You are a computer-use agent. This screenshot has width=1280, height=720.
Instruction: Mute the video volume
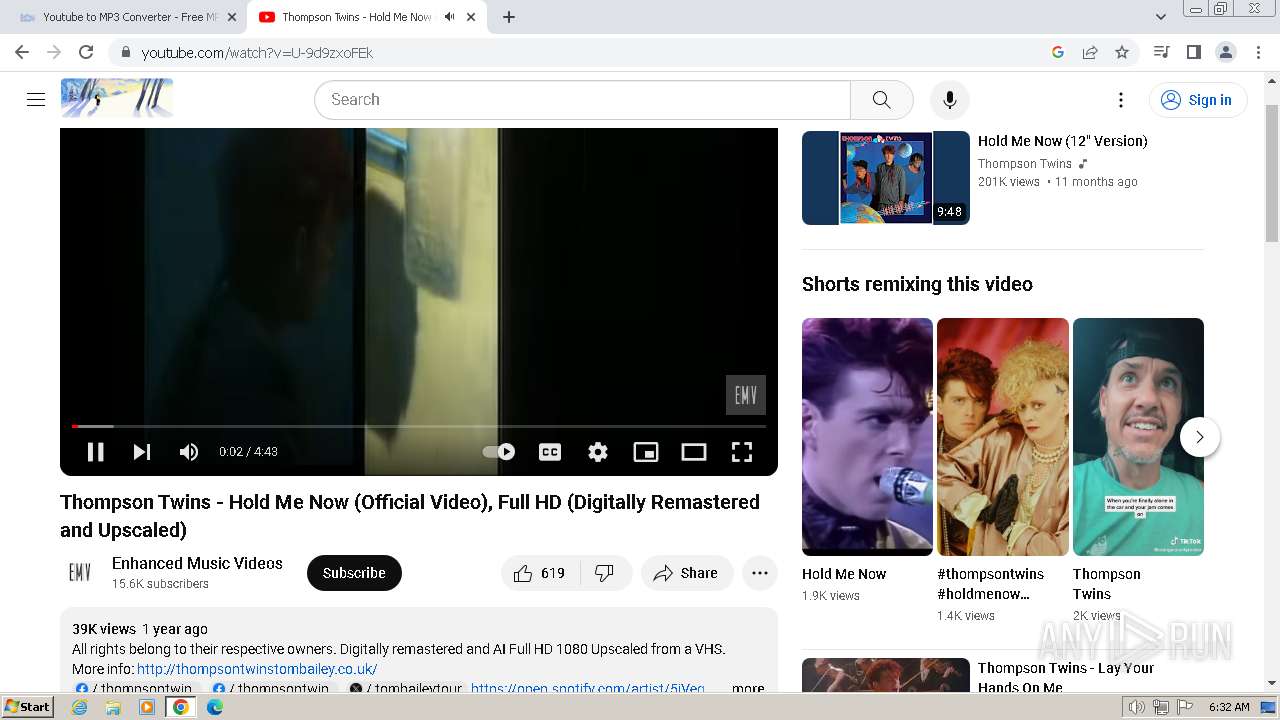[x=189, y=452]
